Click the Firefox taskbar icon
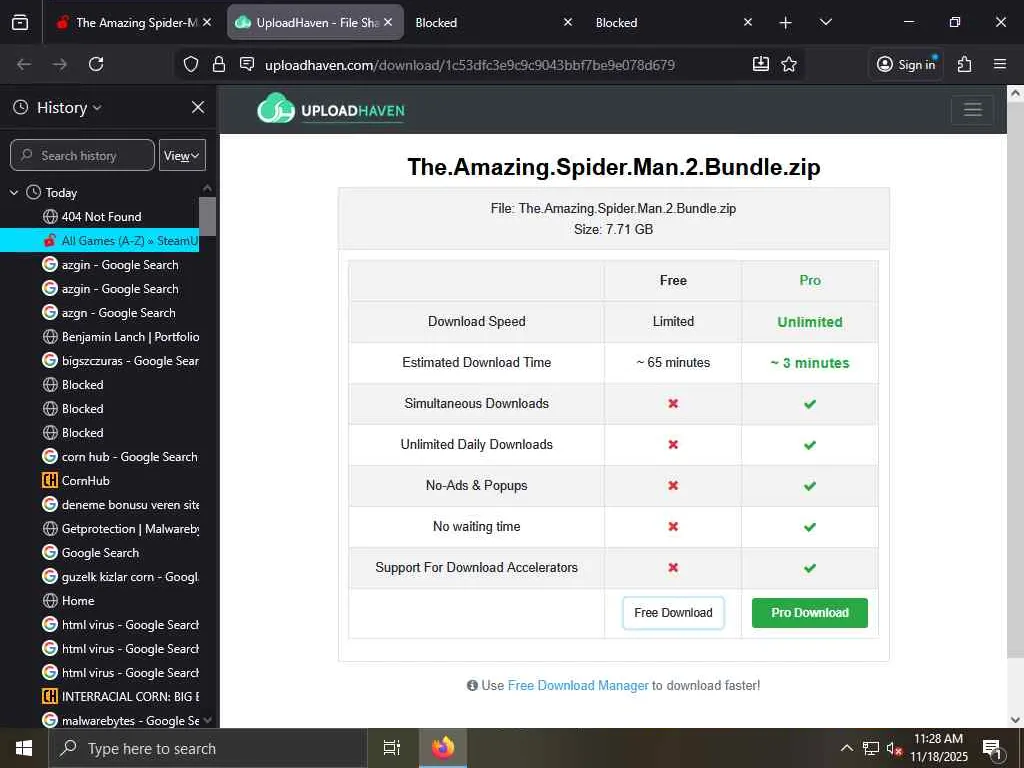 coord(443,748)
